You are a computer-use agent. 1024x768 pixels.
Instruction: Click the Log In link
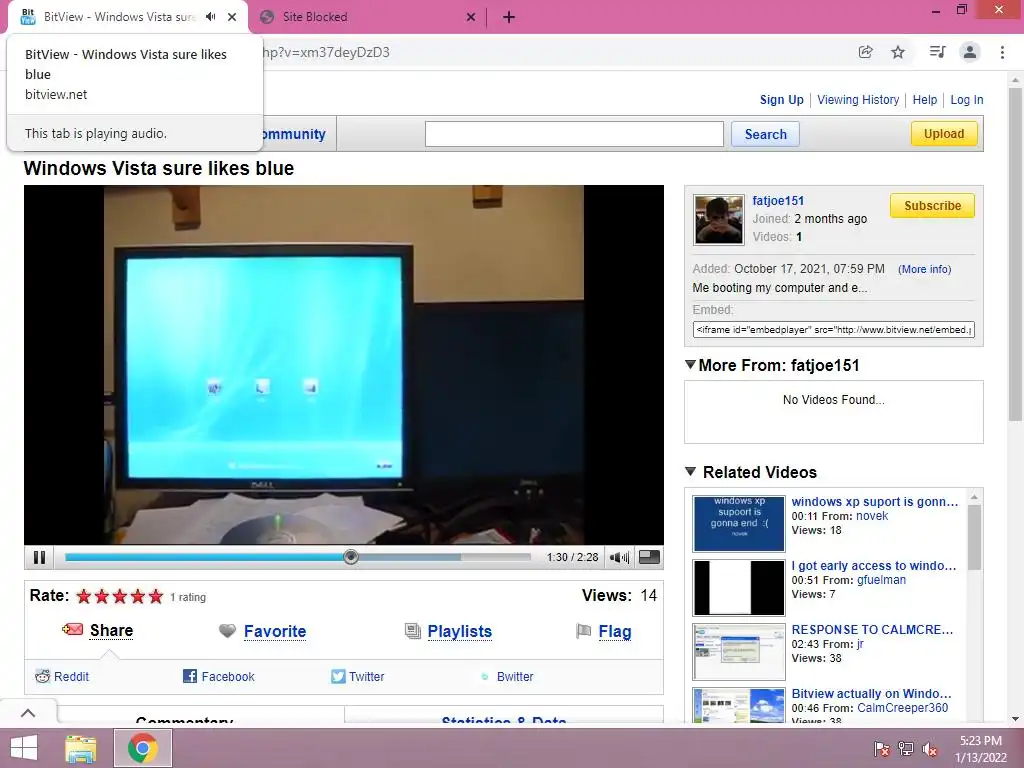pos(967,100)
